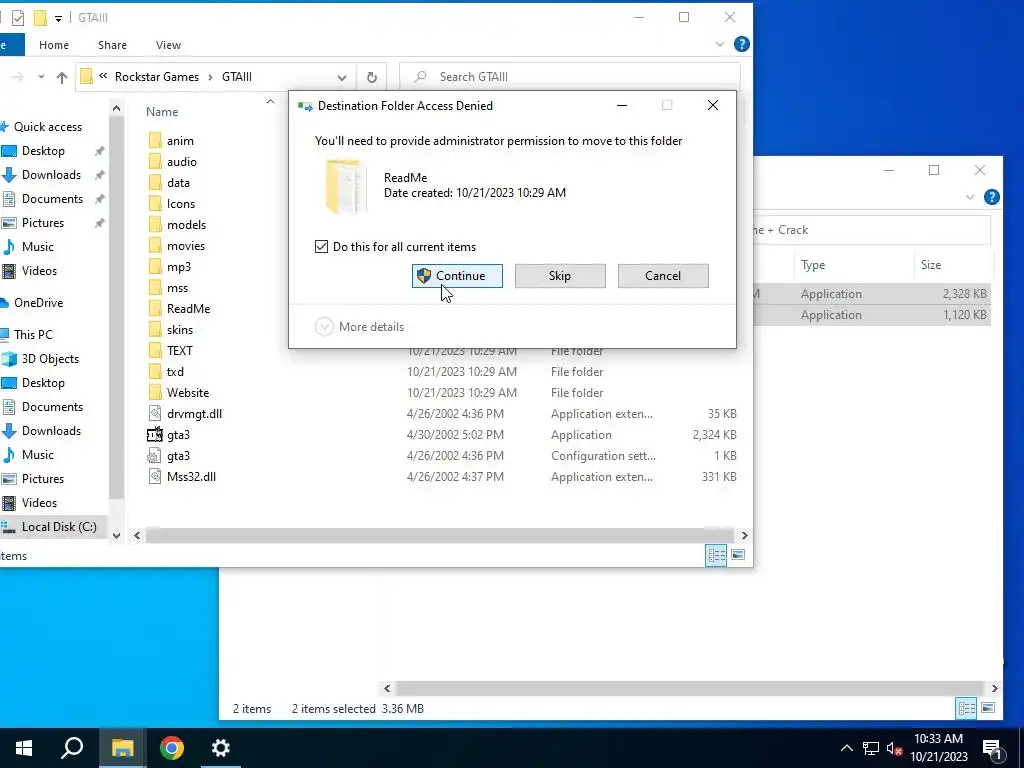Expand More details in the dialog
This screenshot has height=768, width=1024.
[x=360, y=327]
